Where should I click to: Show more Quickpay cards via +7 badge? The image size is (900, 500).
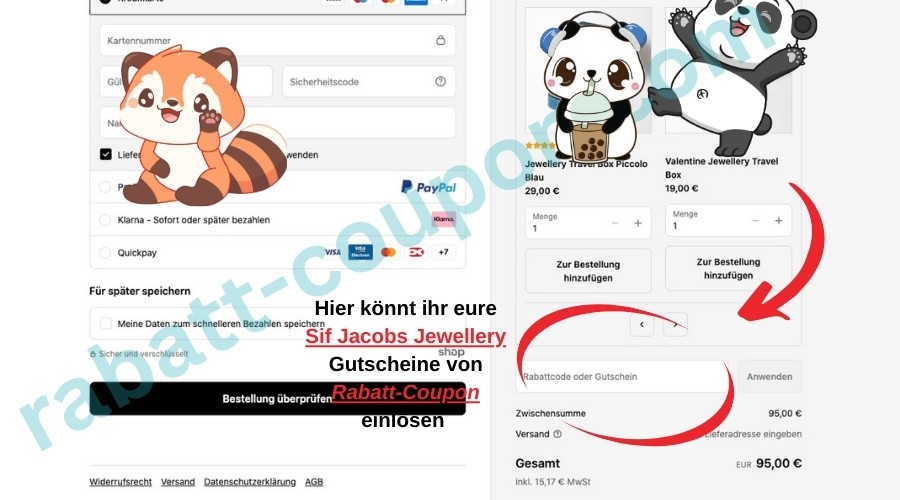443,252
